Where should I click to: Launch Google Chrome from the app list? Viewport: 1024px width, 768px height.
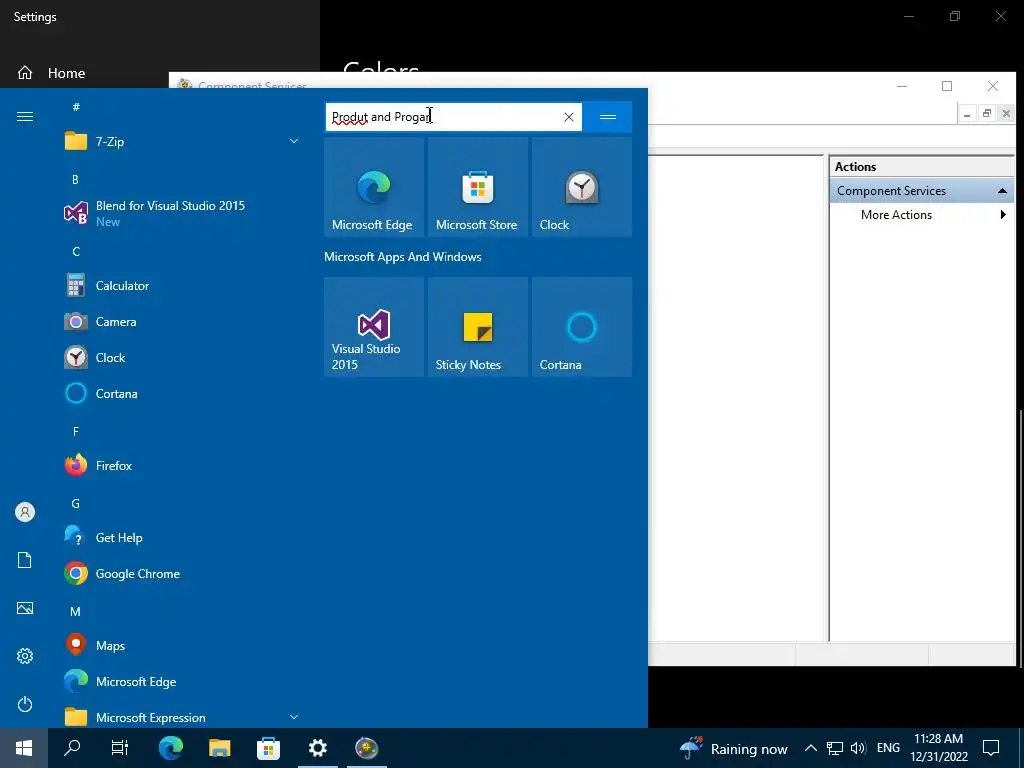click(181, 573)
